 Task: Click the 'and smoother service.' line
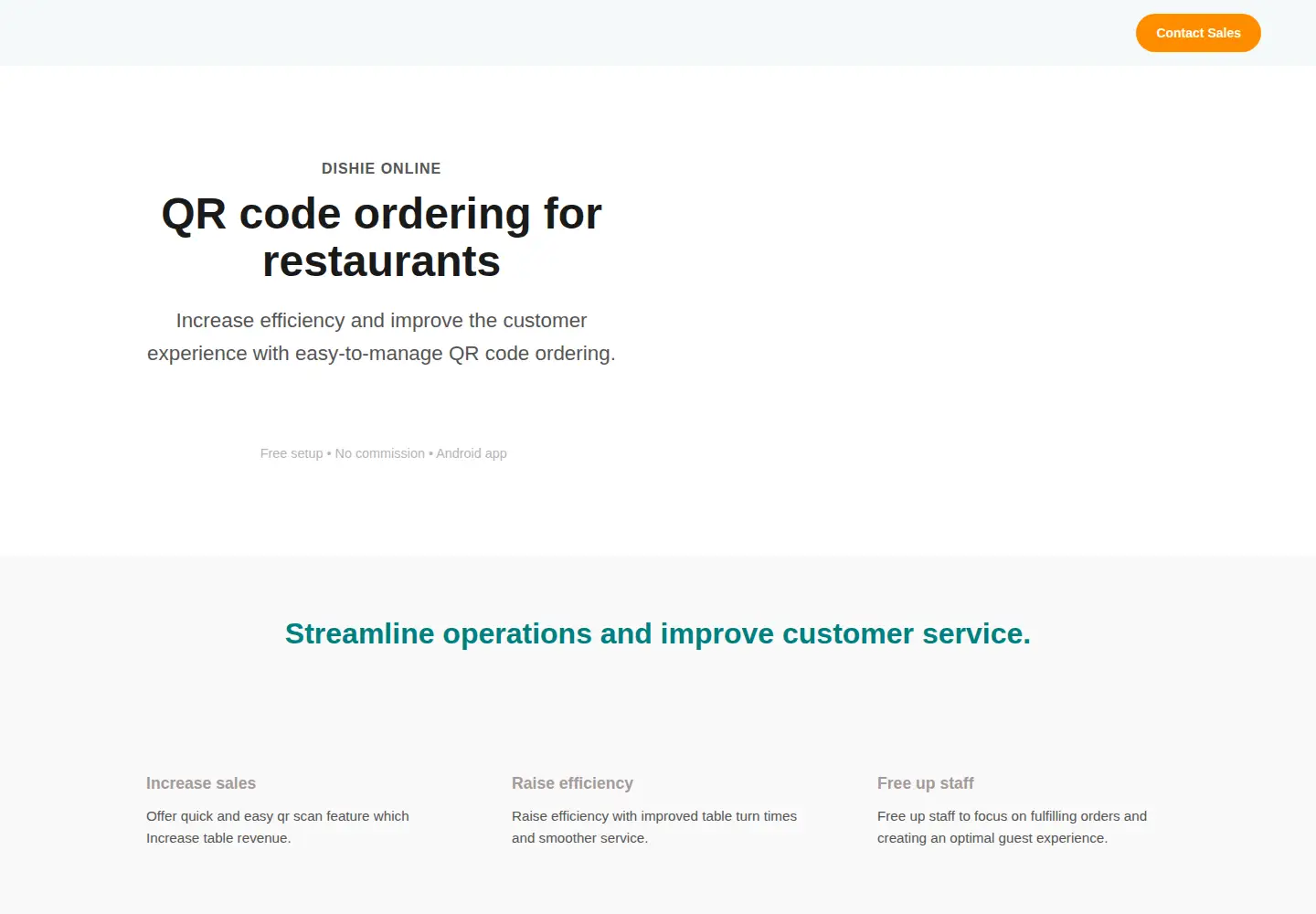coord(579,838)
